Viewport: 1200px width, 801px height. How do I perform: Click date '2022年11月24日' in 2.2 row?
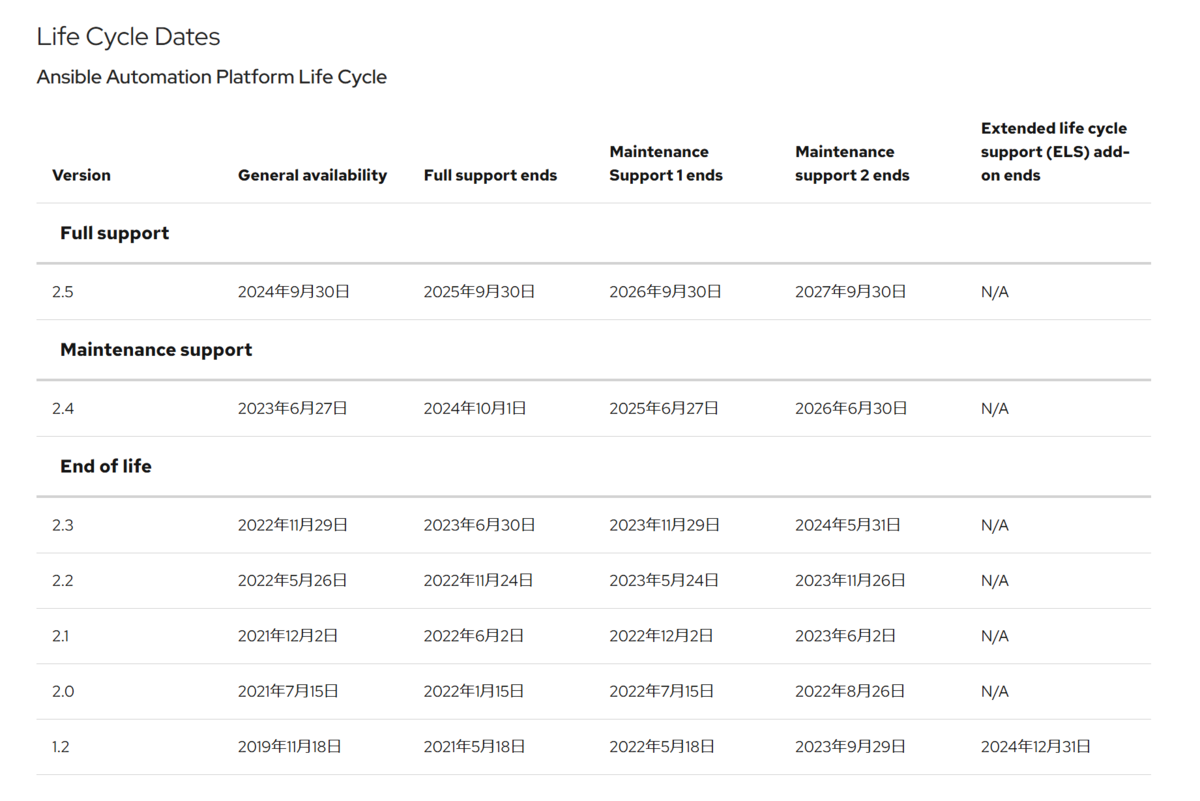click(479, 580)
